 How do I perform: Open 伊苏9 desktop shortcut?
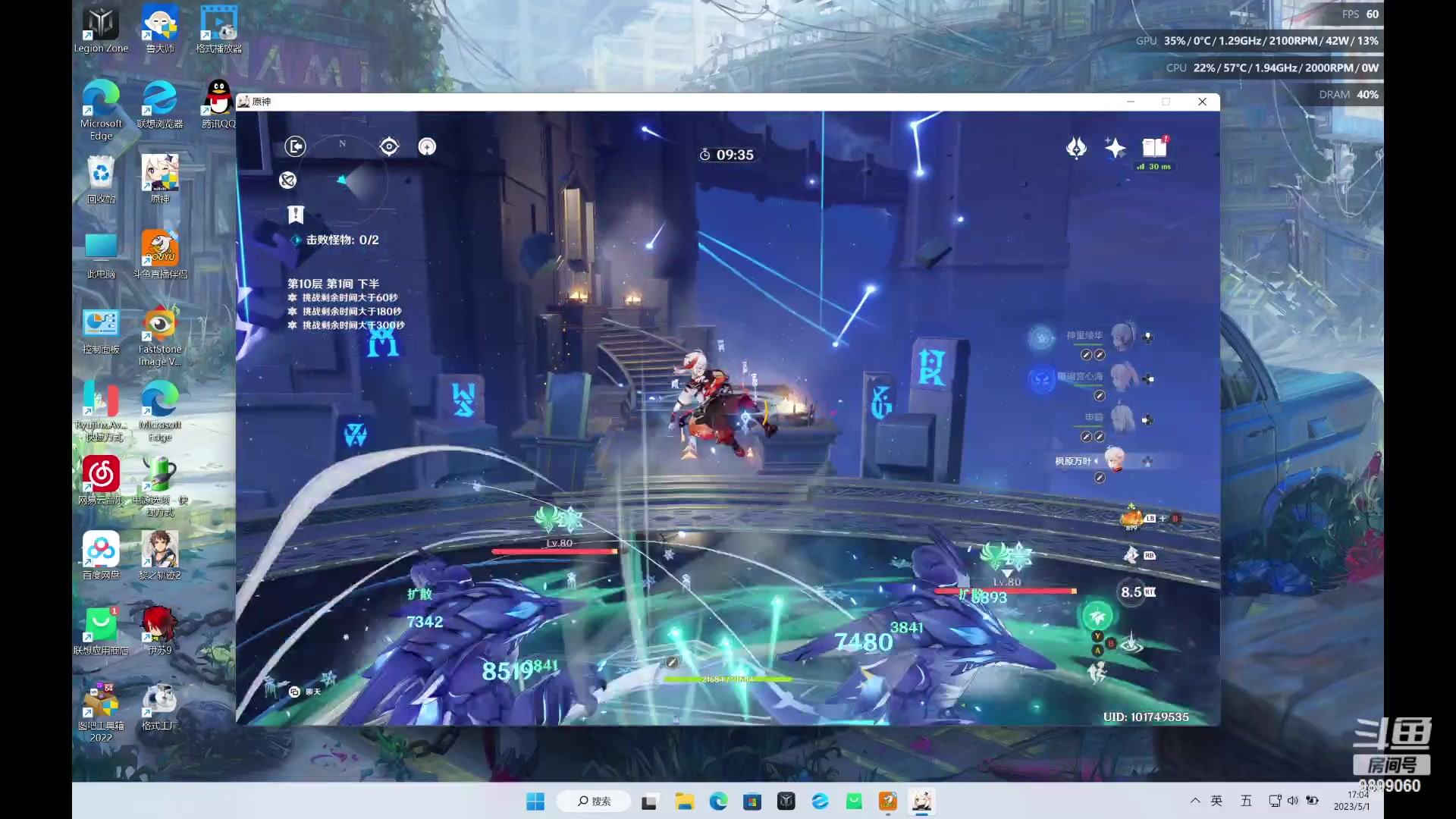(x=160, y=631)
